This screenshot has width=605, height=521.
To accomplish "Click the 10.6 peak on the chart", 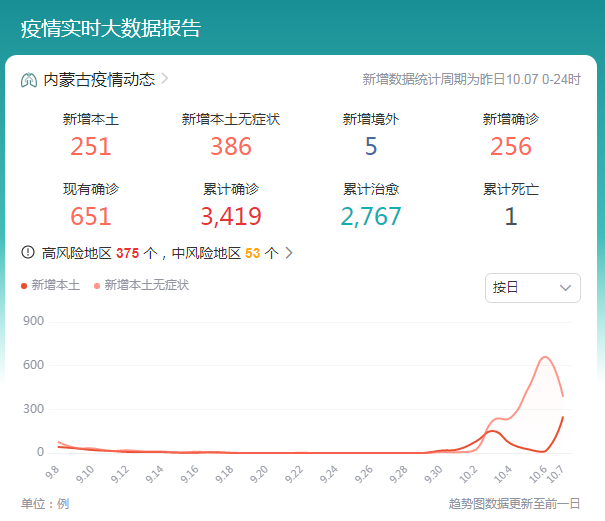I will click(x=545, y=357).
